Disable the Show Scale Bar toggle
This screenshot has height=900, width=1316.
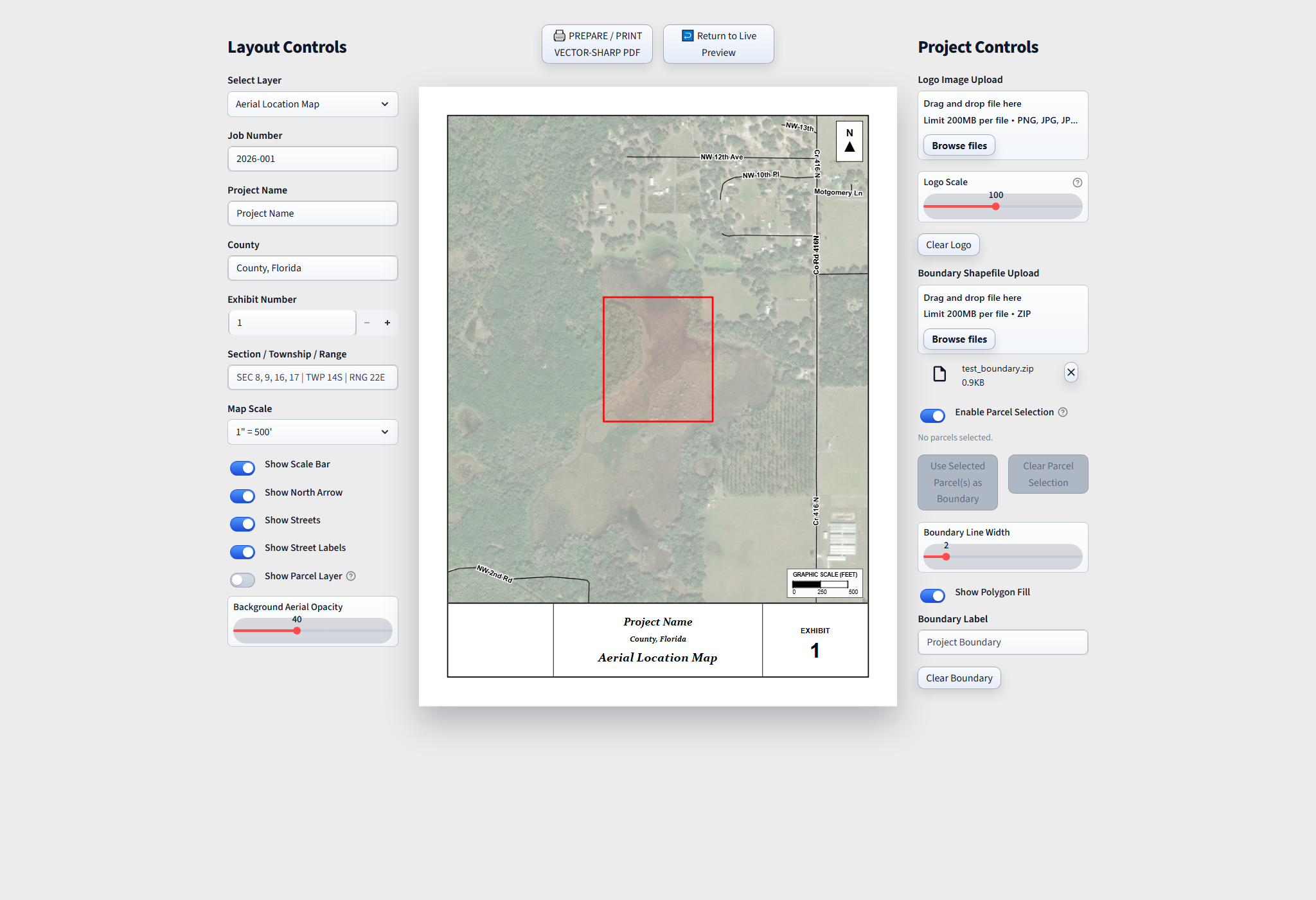coord(242,467)
